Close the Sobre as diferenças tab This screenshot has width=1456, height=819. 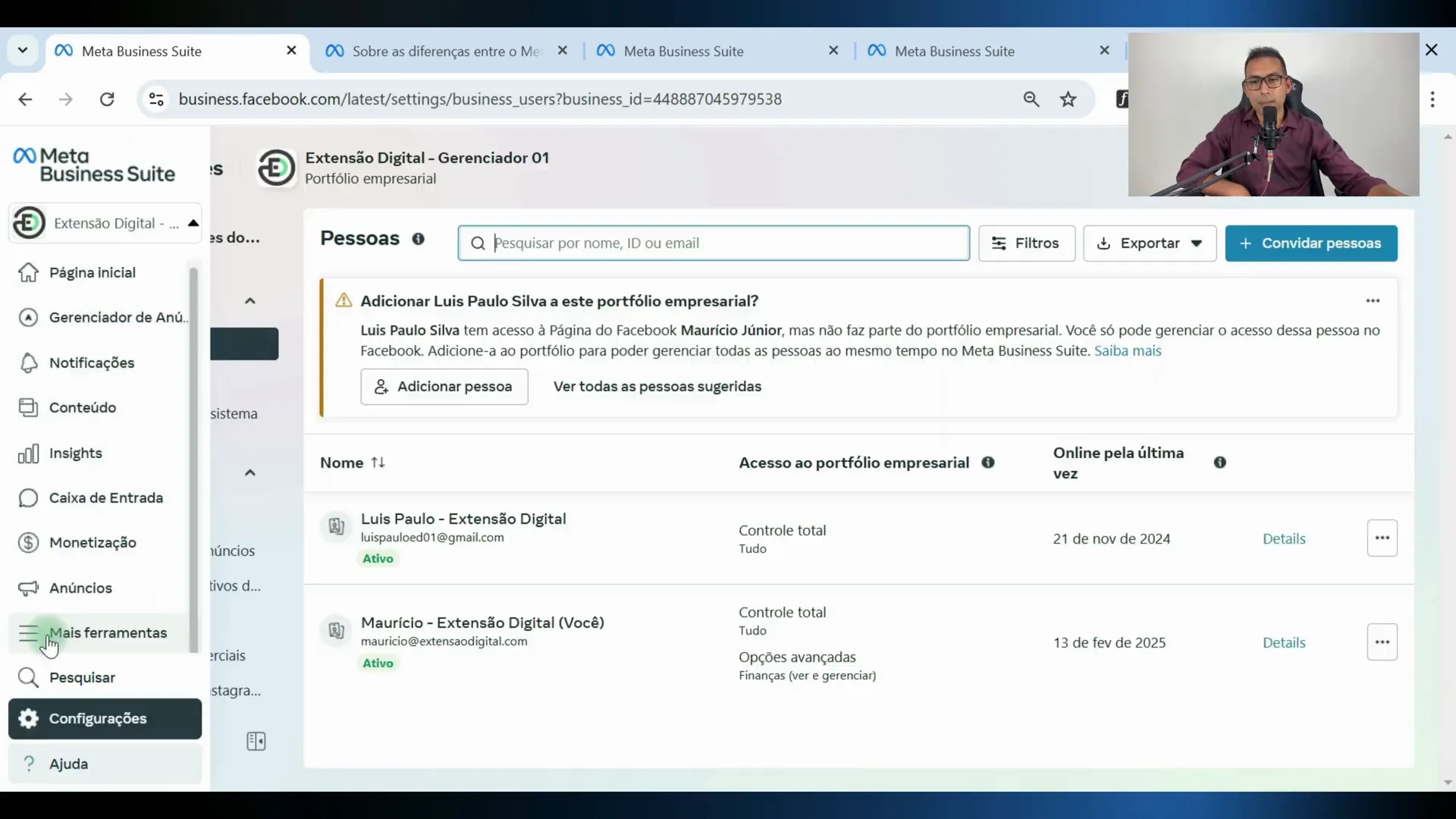point(563,51)
